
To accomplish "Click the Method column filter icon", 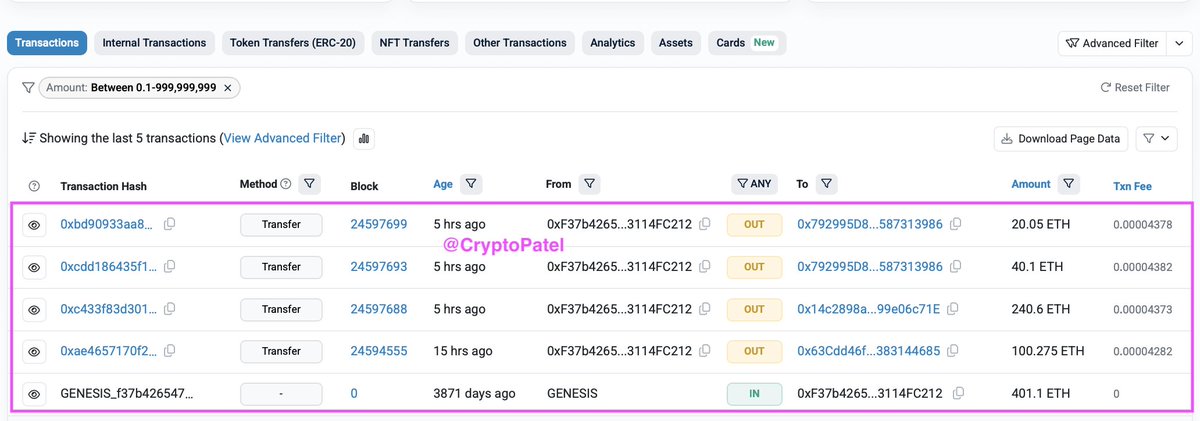I will [x=309, y=184].
